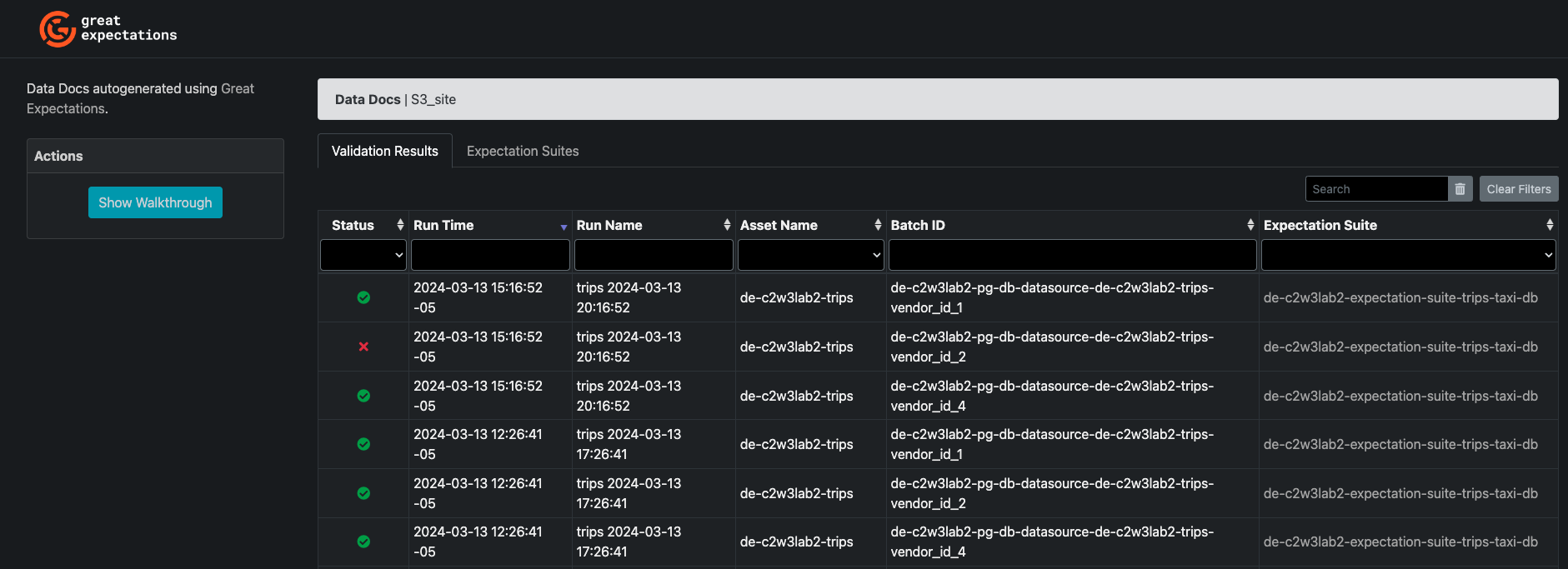Switch to the Expectation Suites tab
The width and height of the screenshot is (1568, 569).
coord(522,151)
